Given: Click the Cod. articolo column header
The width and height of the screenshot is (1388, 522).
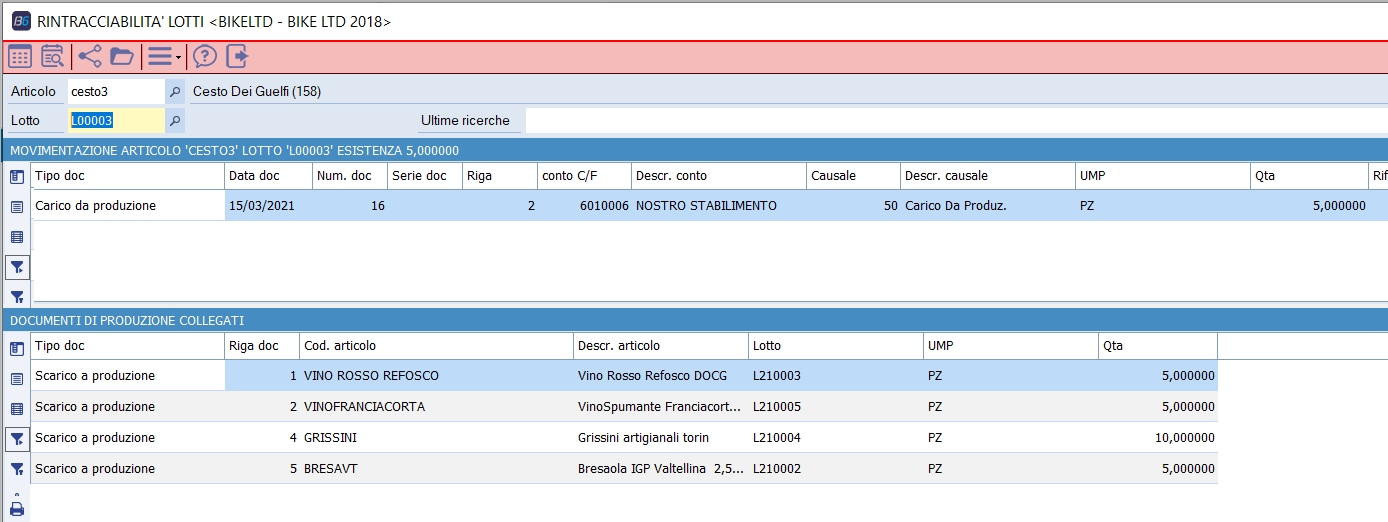Looking at the screenshot, I should pyautogui.click(x=436, y=346).
